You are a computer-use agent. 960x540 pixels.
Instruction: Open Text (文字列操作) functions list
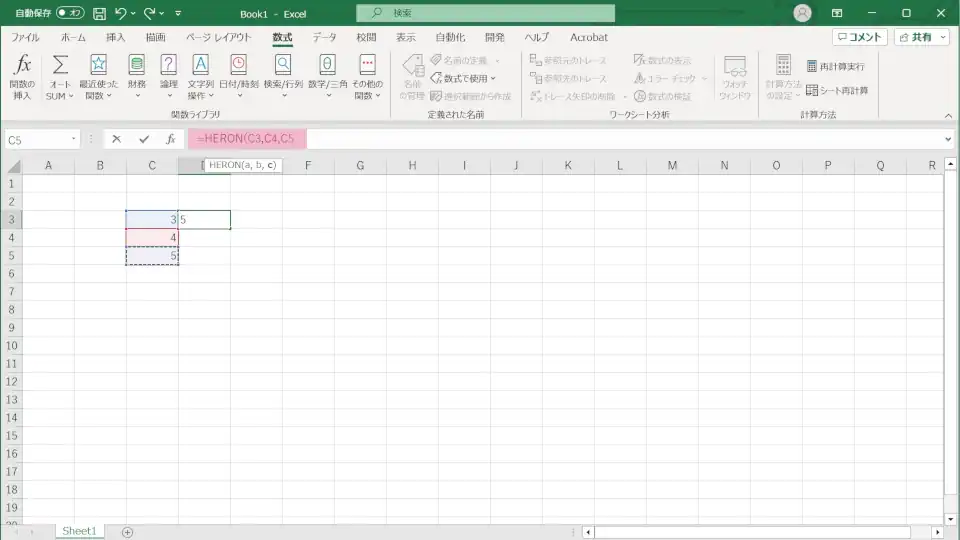(200, 77)
